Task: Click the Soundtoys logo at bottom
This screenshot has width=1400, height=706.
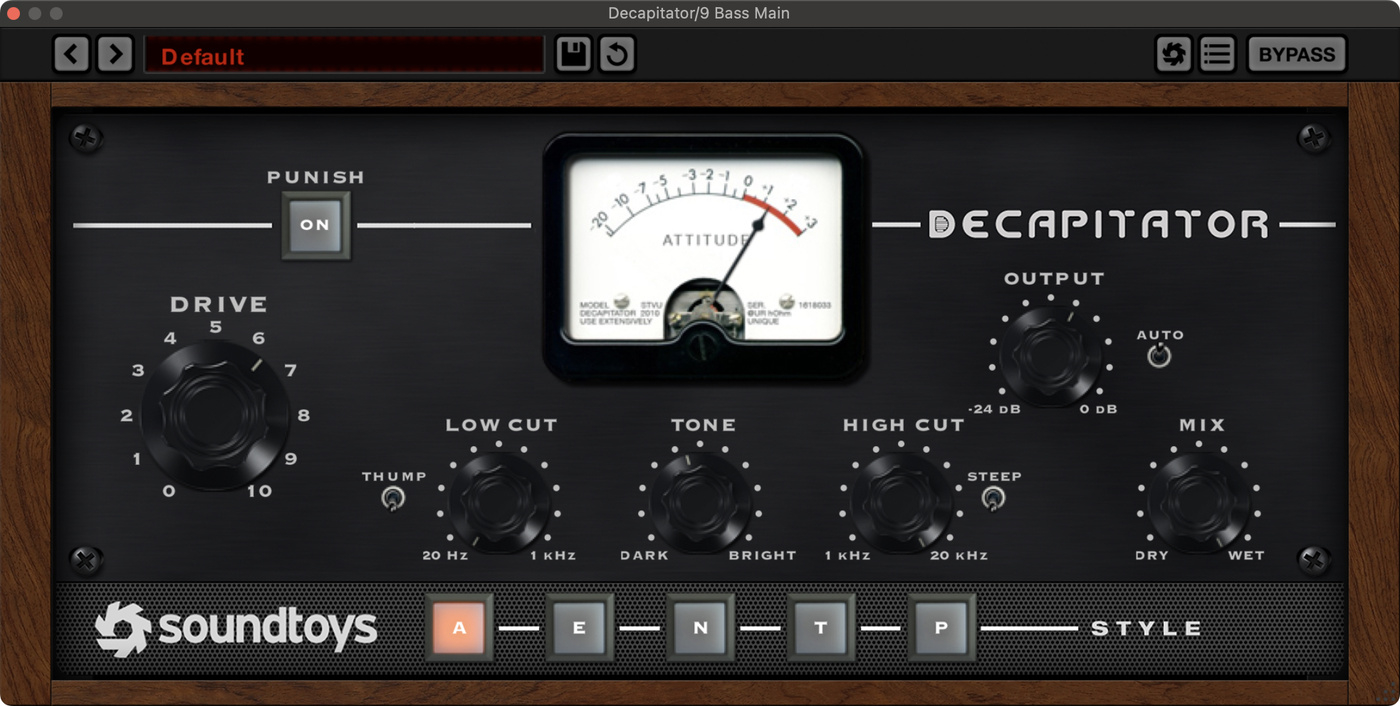Action: [x=236, y=628]
